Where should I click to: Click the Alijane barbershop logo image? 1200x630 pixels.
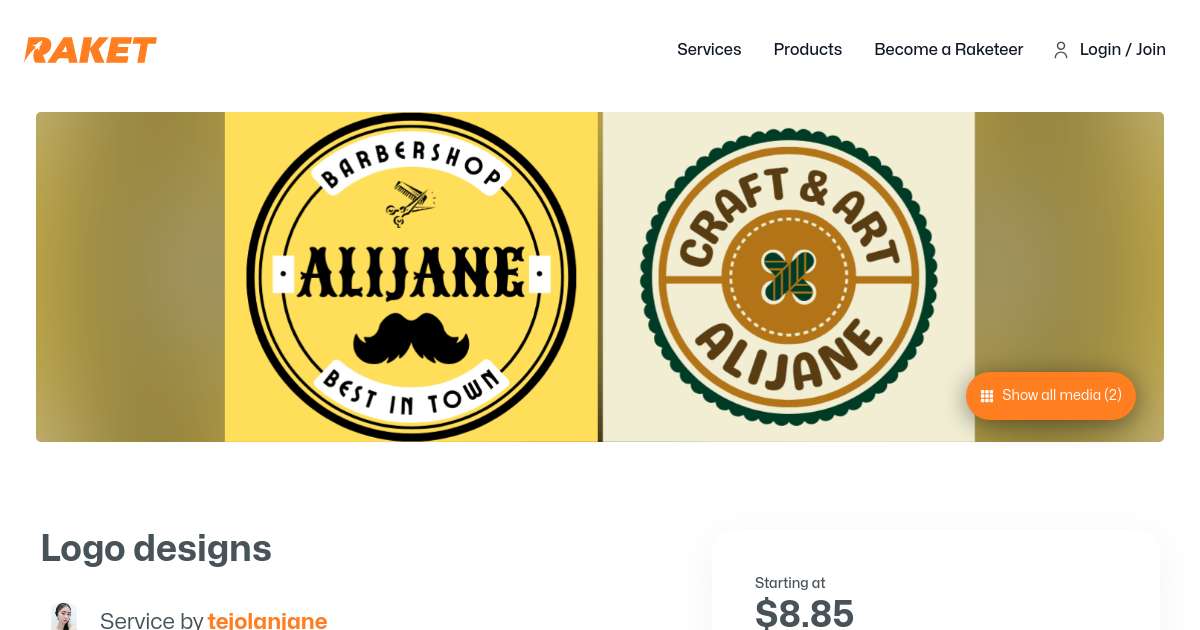click(x=411, y=276)
